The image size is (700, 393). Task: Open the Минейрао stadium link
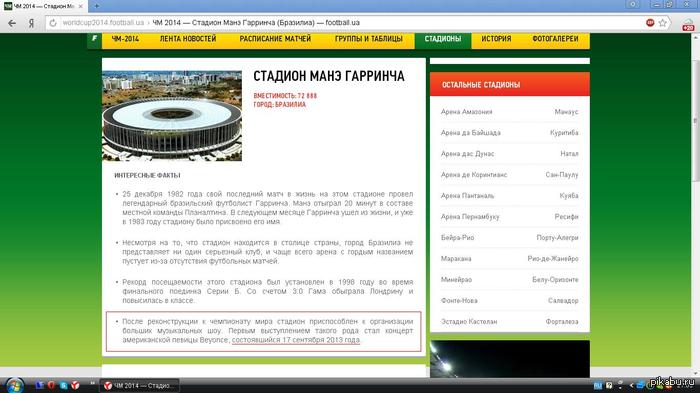point(456,280)
